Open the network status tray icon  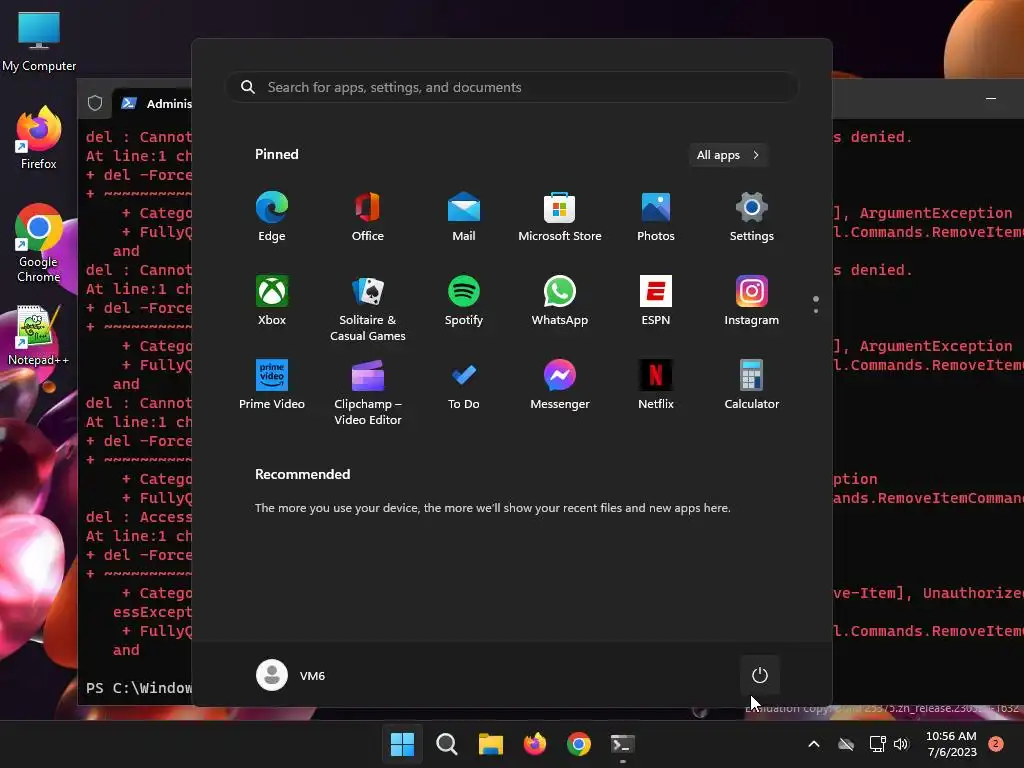[x=877, y=744]
